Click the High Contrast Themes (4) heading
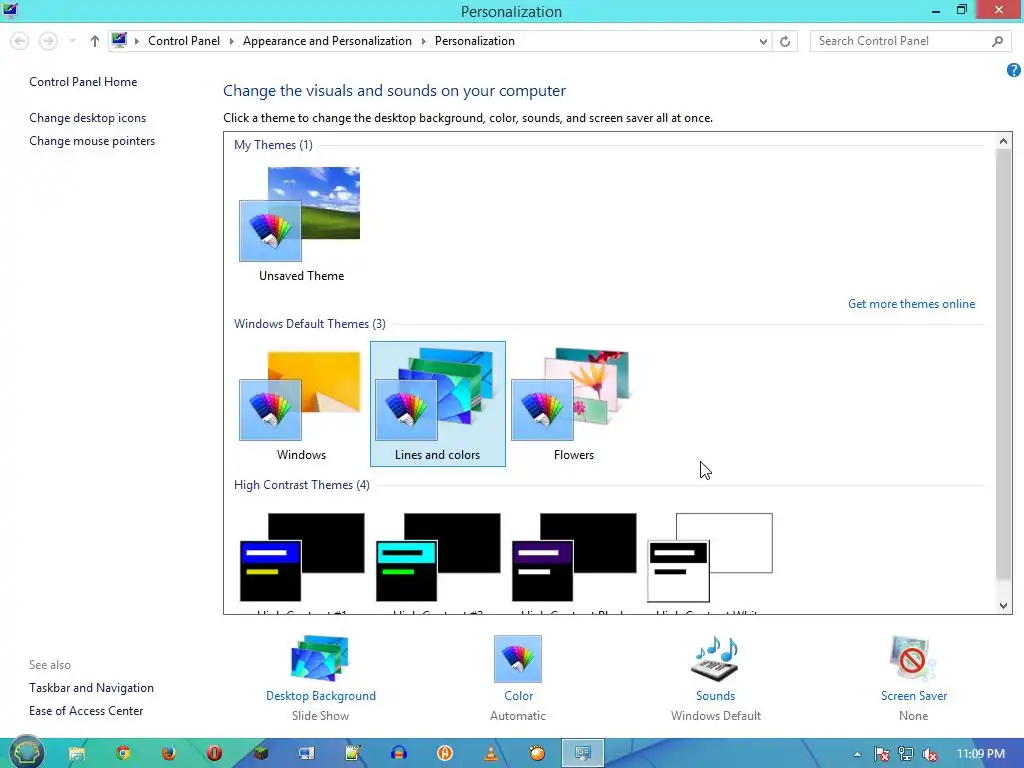The width and height of the screenshot is (1024, 768). coord(302,485)
